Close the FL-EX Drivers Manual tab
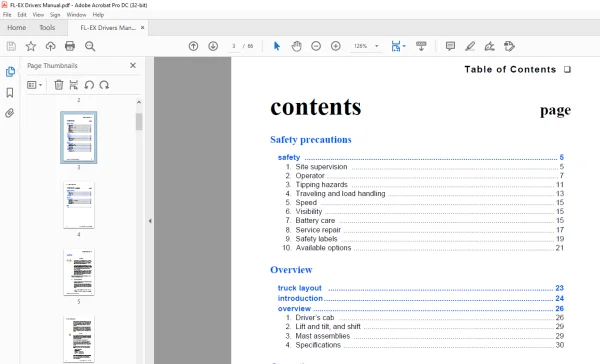600x364 pixels. (143, 28)
